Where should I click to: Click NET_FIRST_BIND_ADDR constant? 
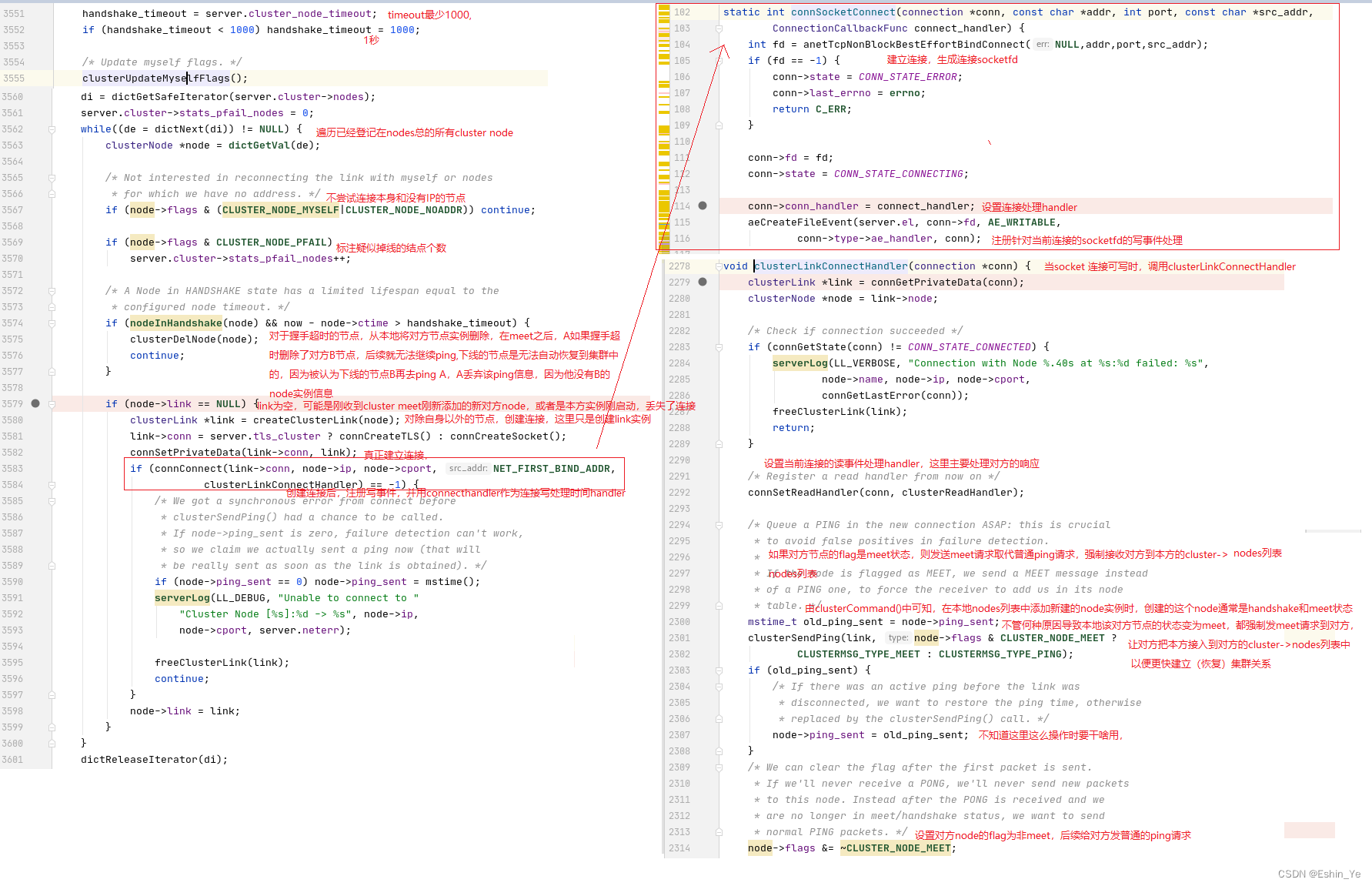pyautogui.click(x=552, y=469)
